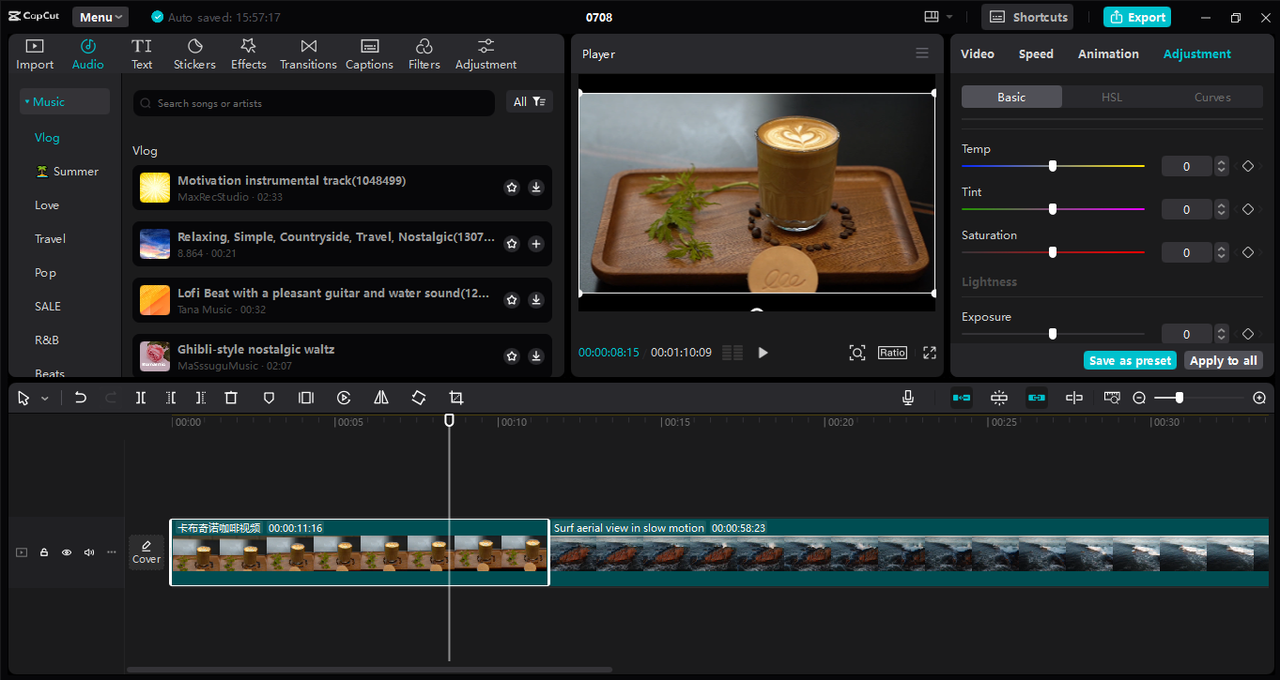
Task: Favorite the Motivation instrumental track
Action: (512, 187)
